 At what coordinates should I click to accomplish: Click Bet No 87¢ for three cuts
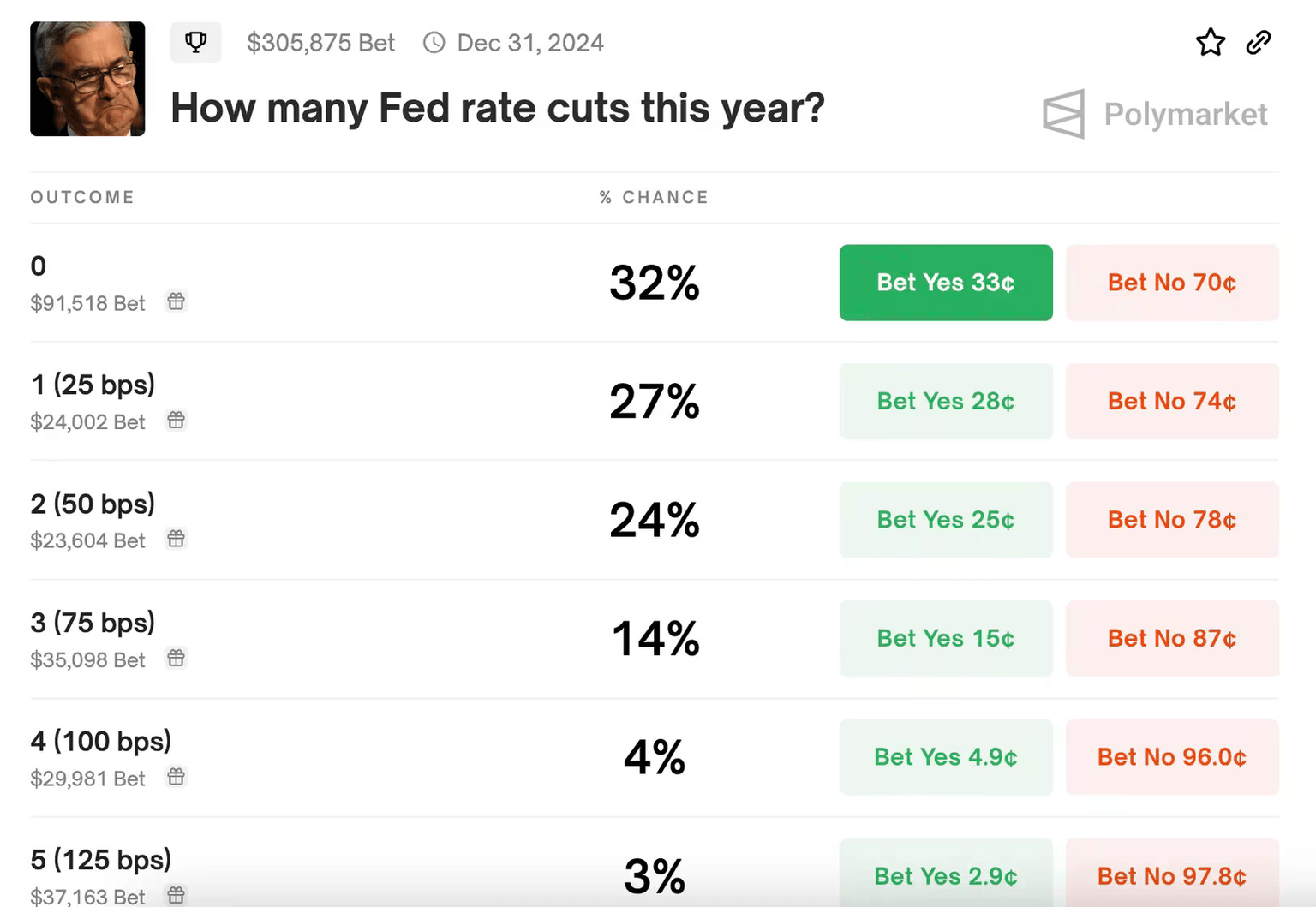[x=1172, y=639]
